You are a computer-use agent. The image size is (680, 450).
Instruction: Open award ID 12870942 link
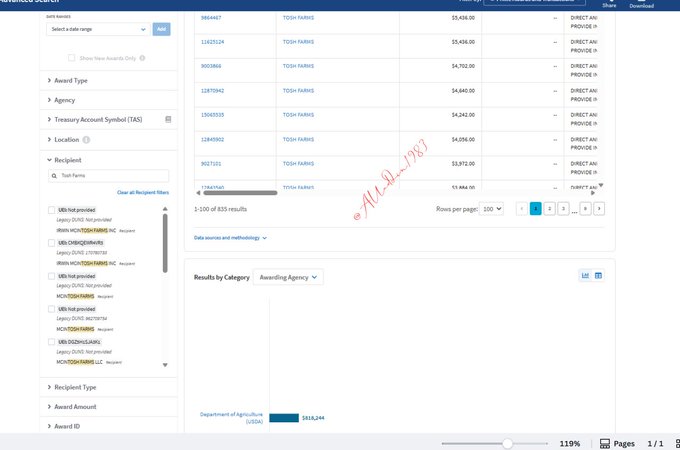[212, 90]
